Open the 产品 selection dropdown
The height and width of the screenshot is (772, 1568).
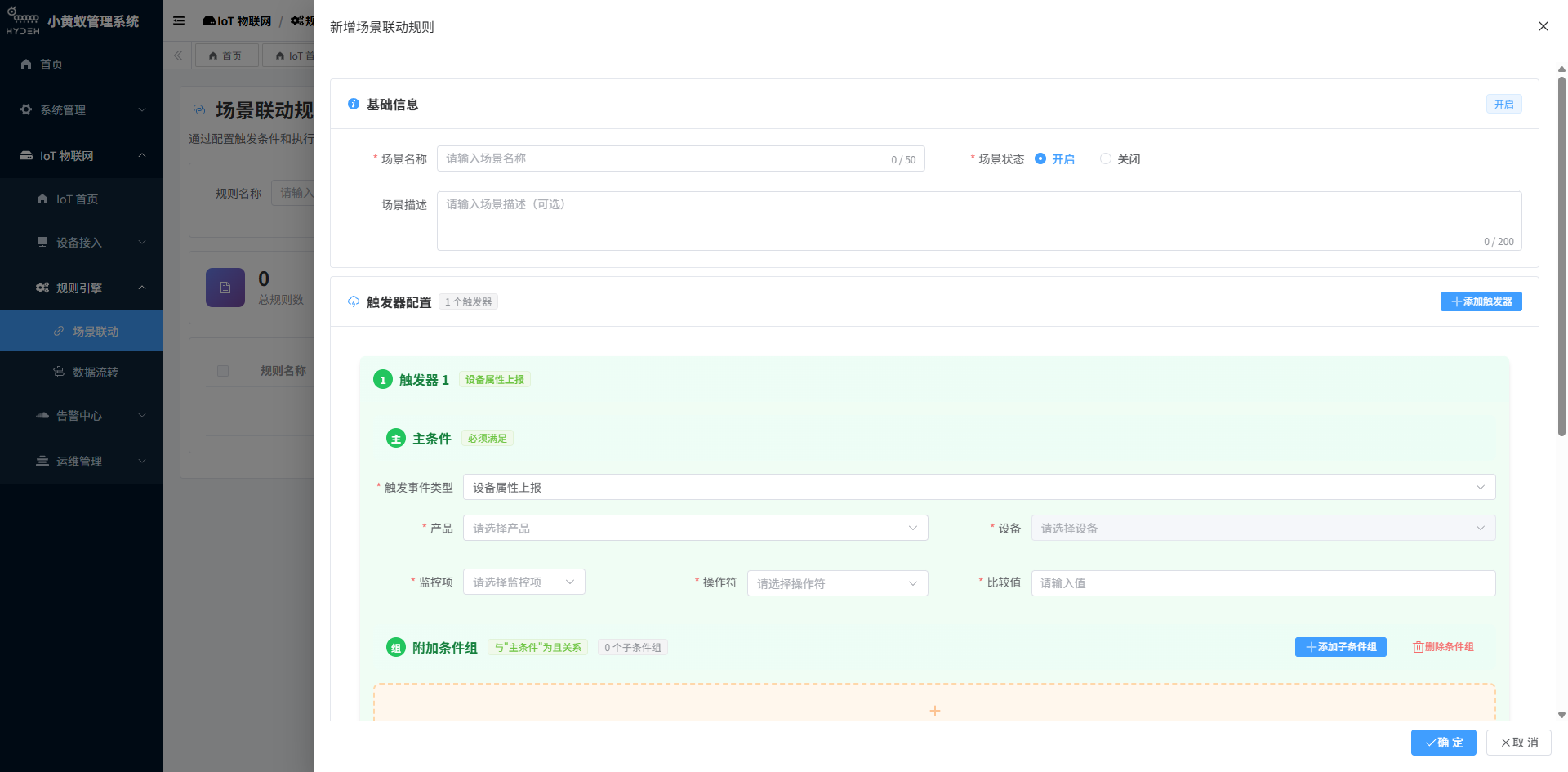coord(695,528)
